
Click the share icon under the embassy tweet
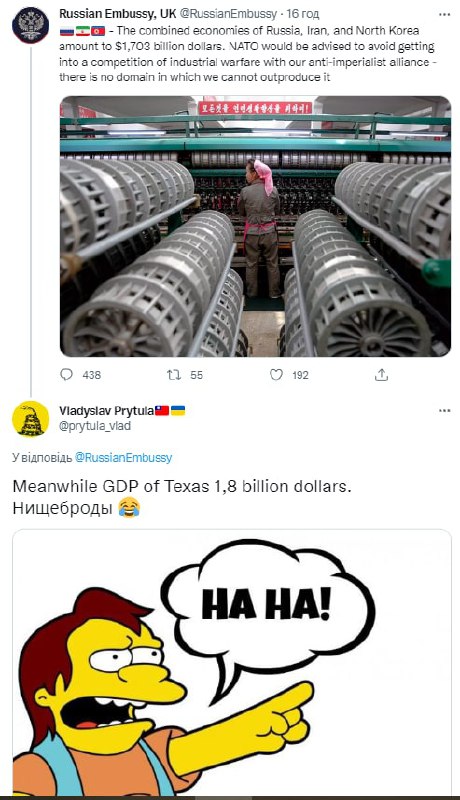pos(381,375)
